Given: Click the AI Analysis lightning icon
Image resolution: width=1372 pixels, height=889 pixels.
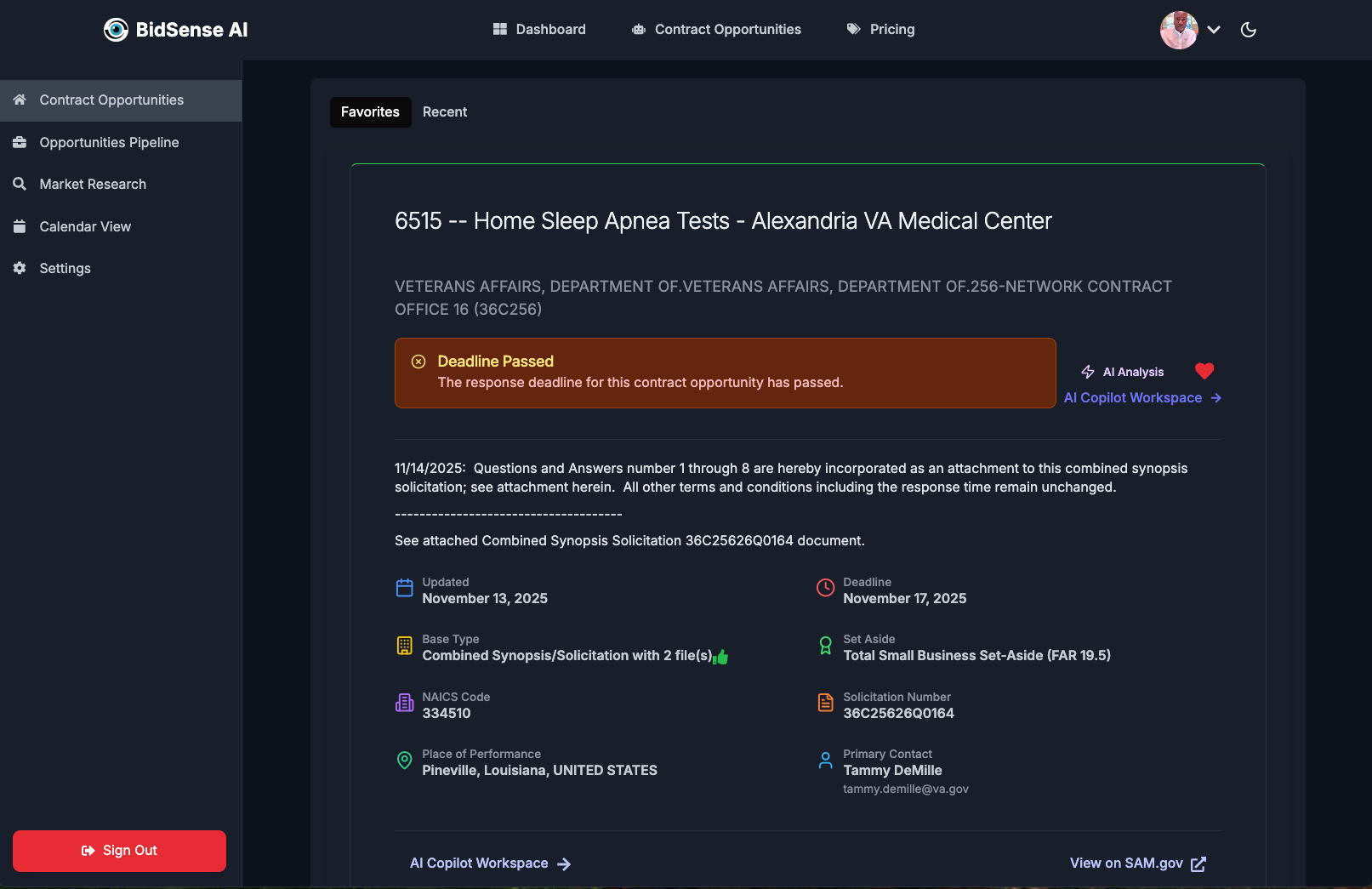Looking at the screenshot, I should [1088, 371].
